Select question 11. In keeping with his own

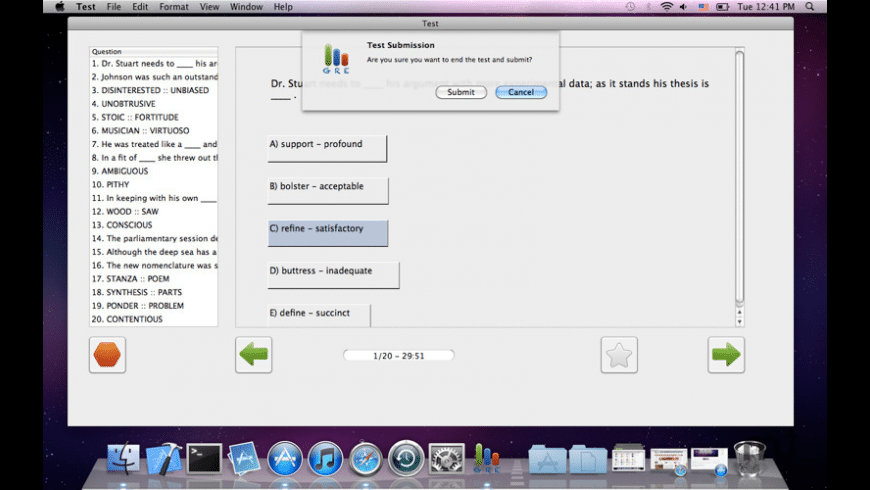click(x=154, y=198)
